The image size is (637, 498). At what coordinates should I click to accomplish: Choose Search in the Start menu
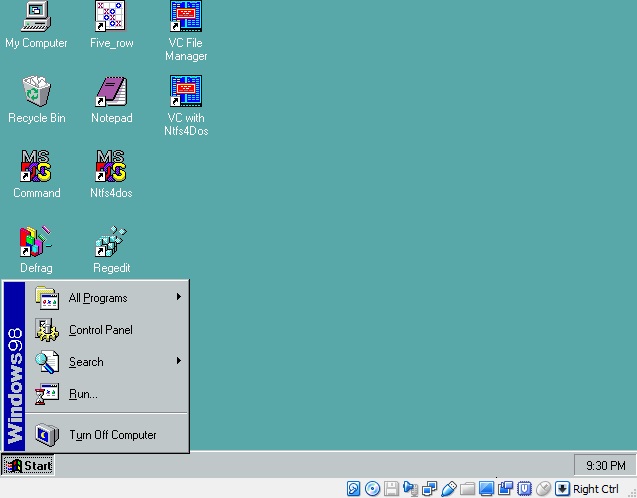[x=107, y=362]
